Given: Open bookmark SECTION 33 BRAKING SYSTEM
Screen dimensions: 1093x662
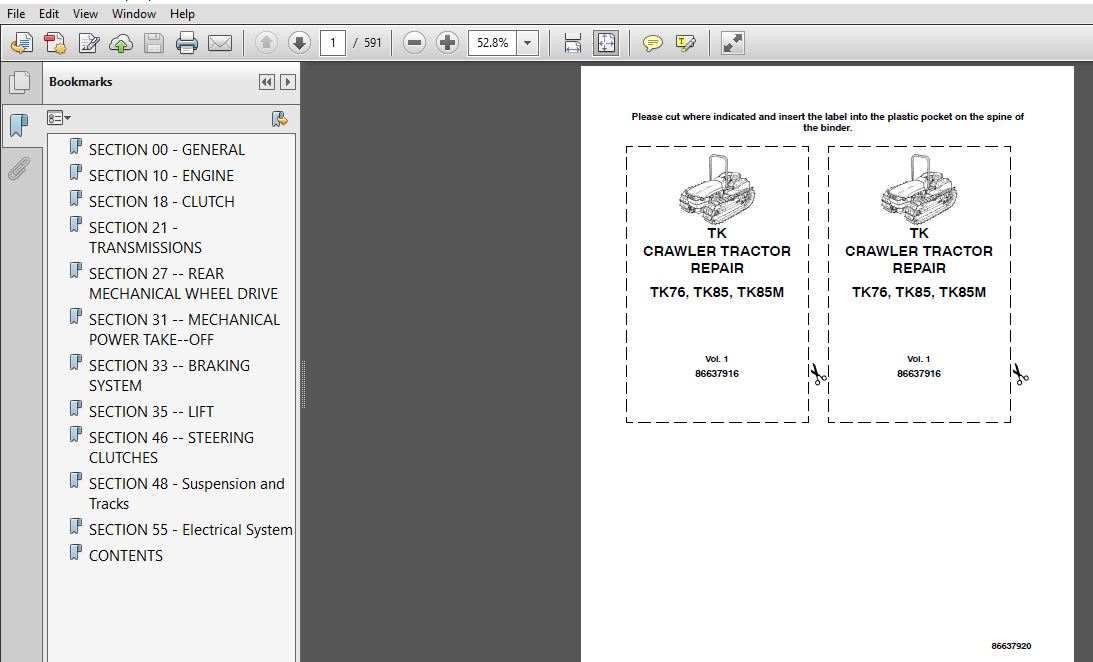Looking at the screenshot, I should tap(169, 376).
